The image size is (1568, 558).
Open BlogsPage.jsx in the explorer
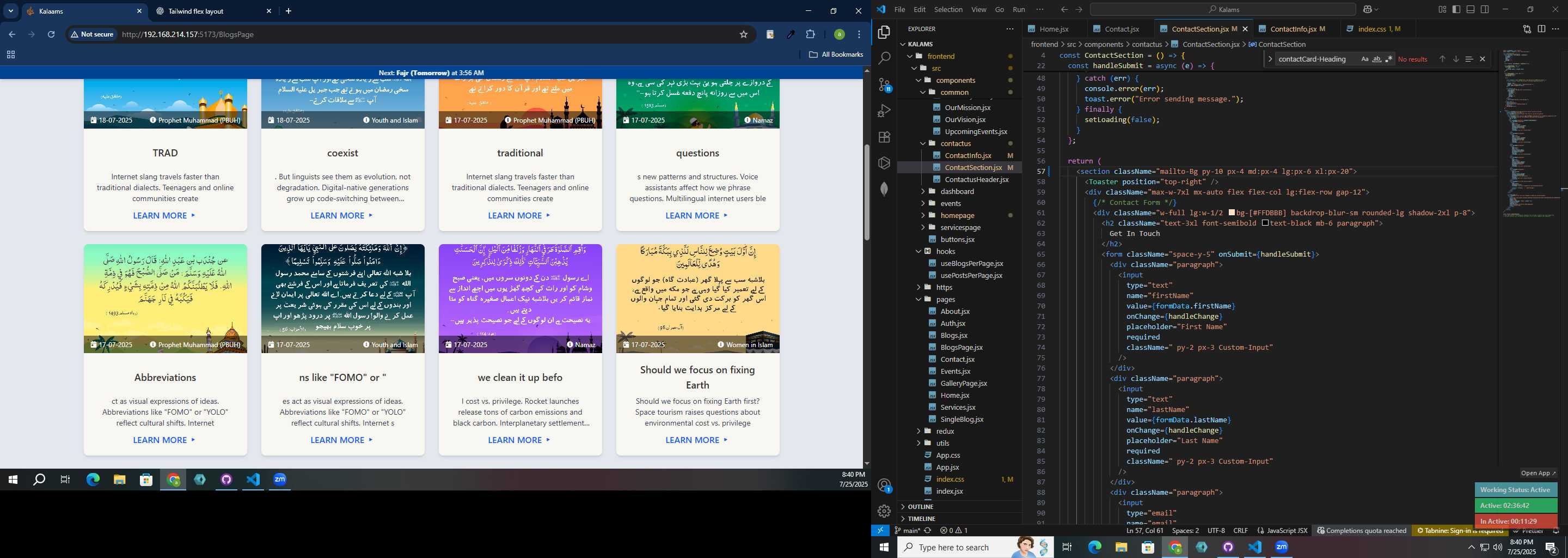coord(961,347)
